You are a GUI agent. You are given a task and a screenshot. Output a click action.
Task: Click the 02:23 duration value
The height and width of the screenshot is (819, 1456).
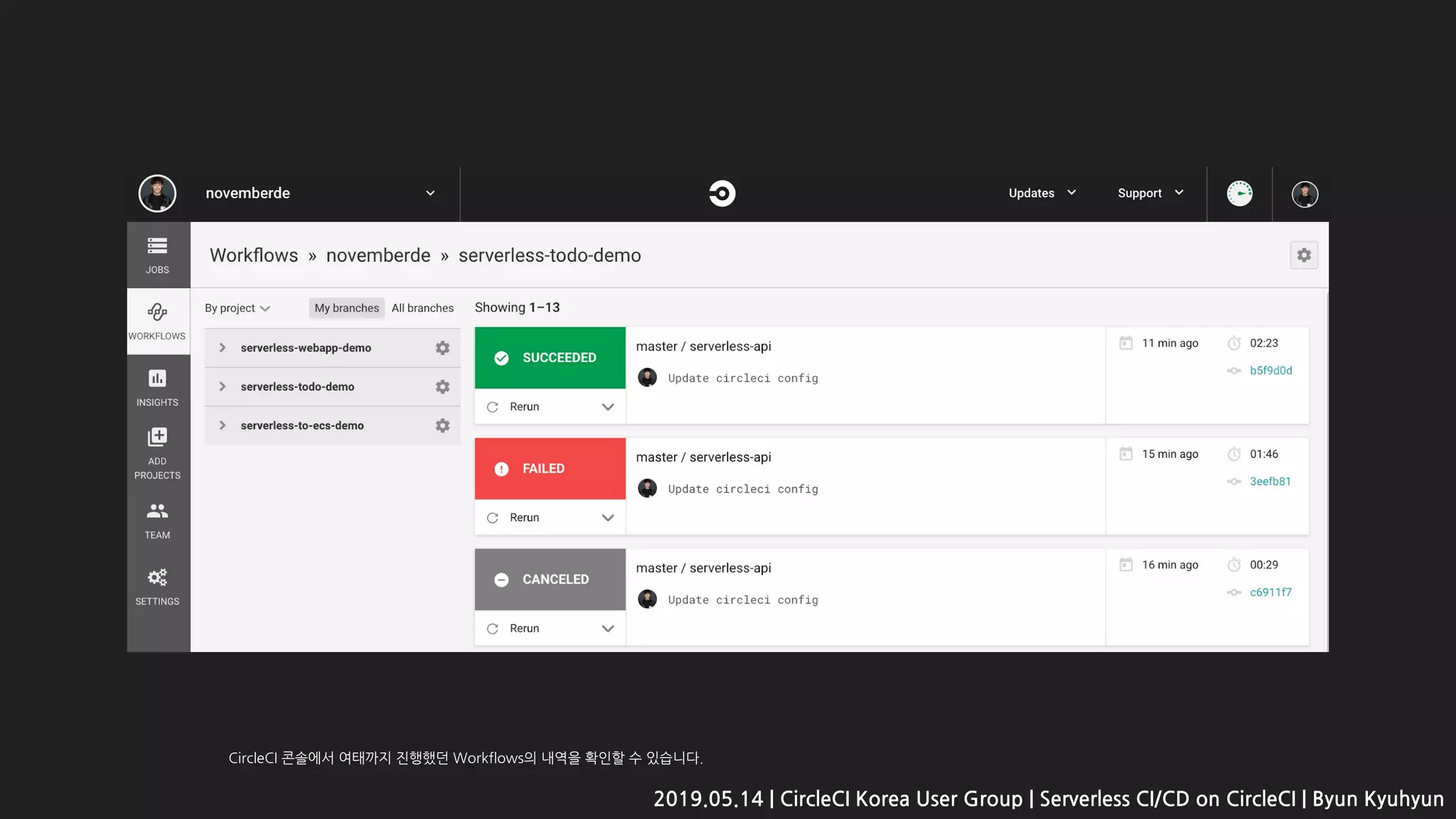[1263, 343]
